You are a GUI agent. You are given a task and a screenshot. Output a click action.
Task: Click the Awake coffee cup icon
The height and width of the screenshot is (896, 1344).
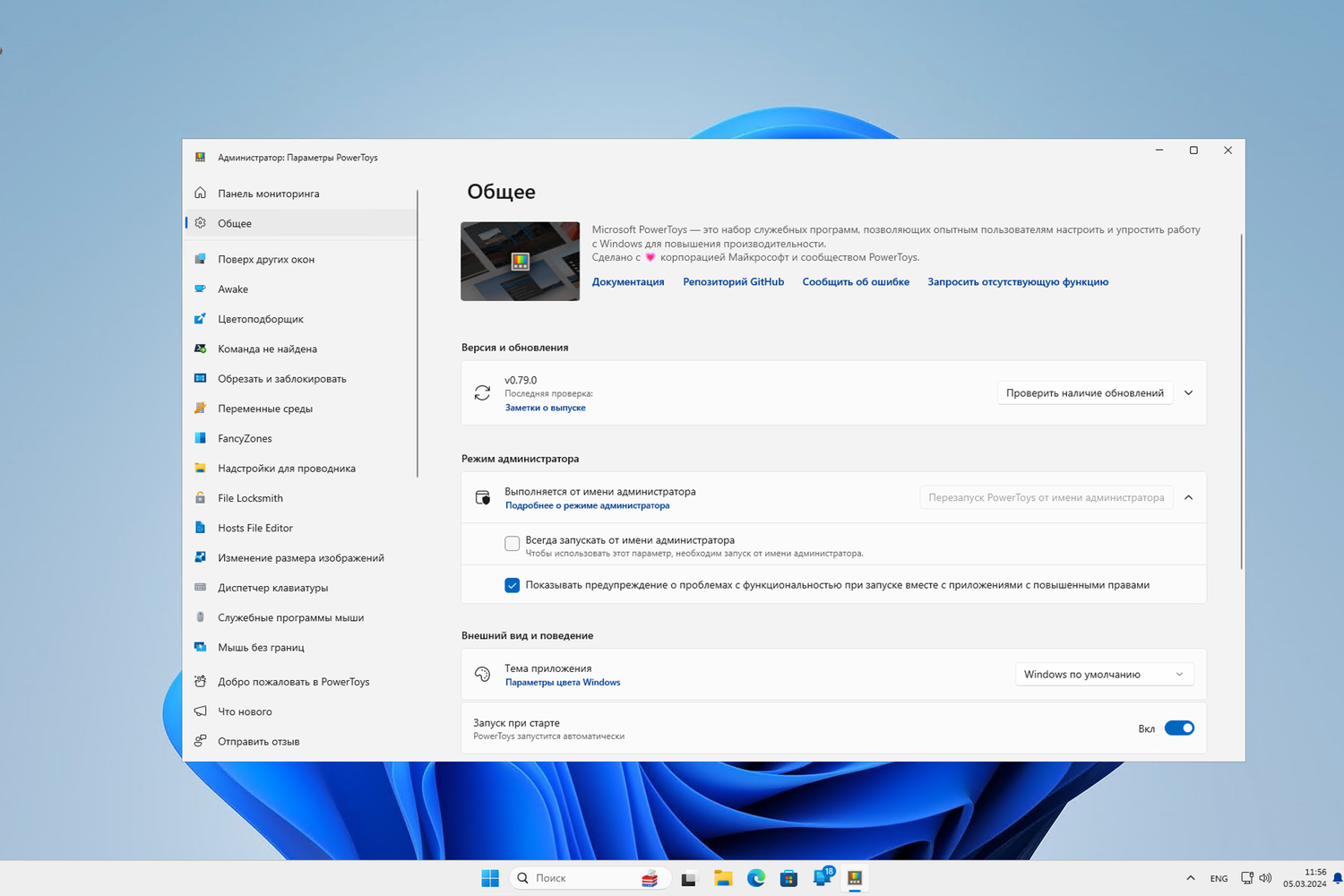tap(200, 289)
